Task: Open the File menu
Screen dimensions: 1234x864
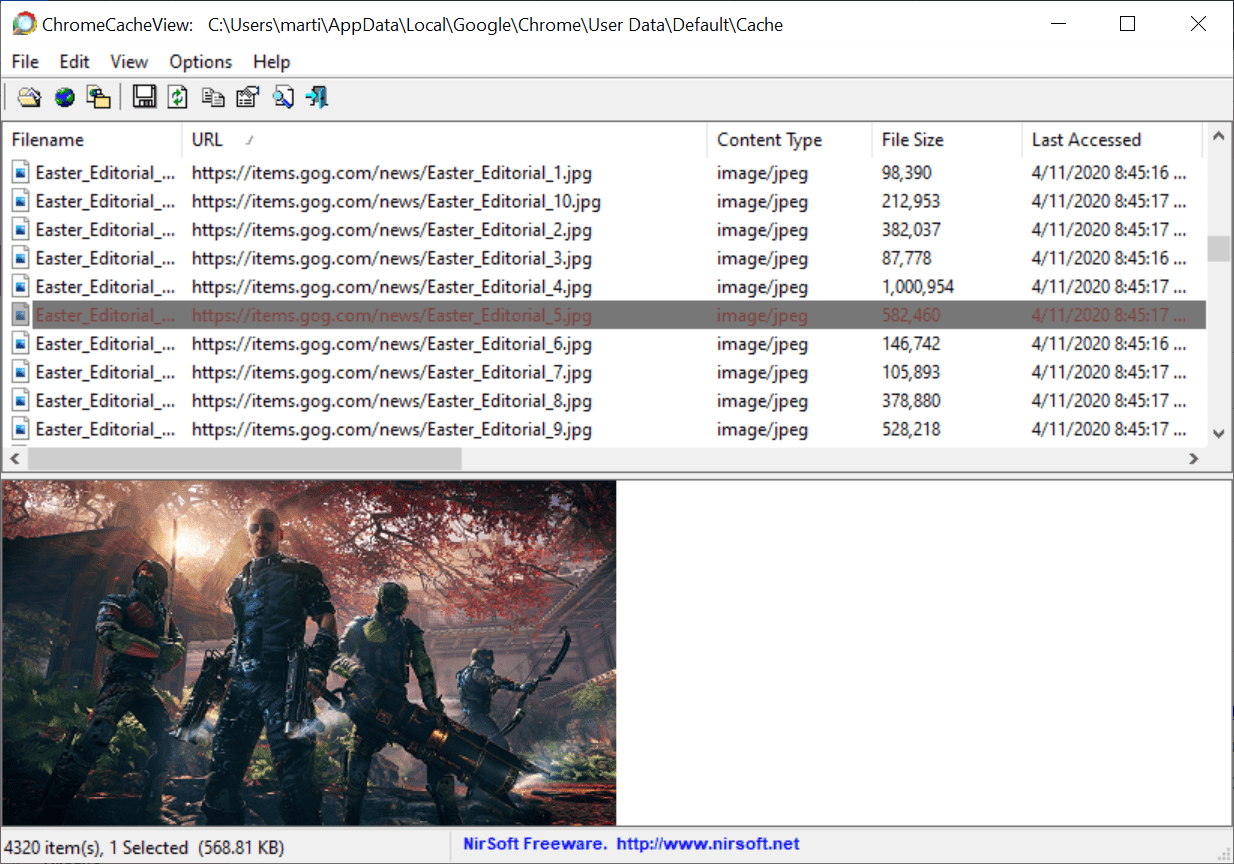Action: (x=25, y=62)
